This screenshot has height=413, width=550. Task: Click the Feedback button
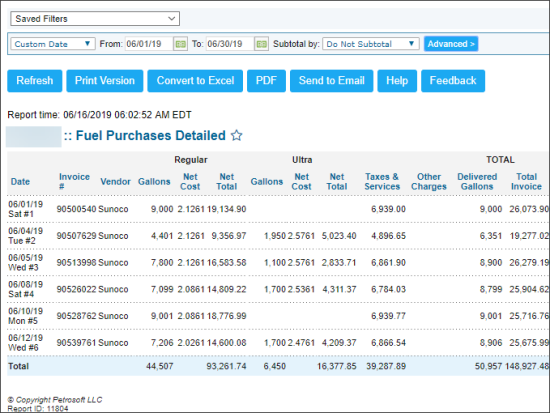pos(453,81)
